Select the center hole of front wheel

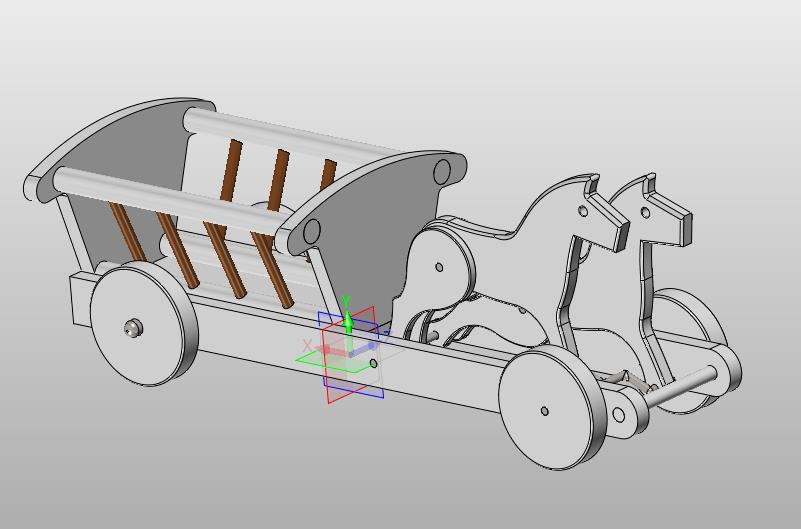tap(545, 411)
